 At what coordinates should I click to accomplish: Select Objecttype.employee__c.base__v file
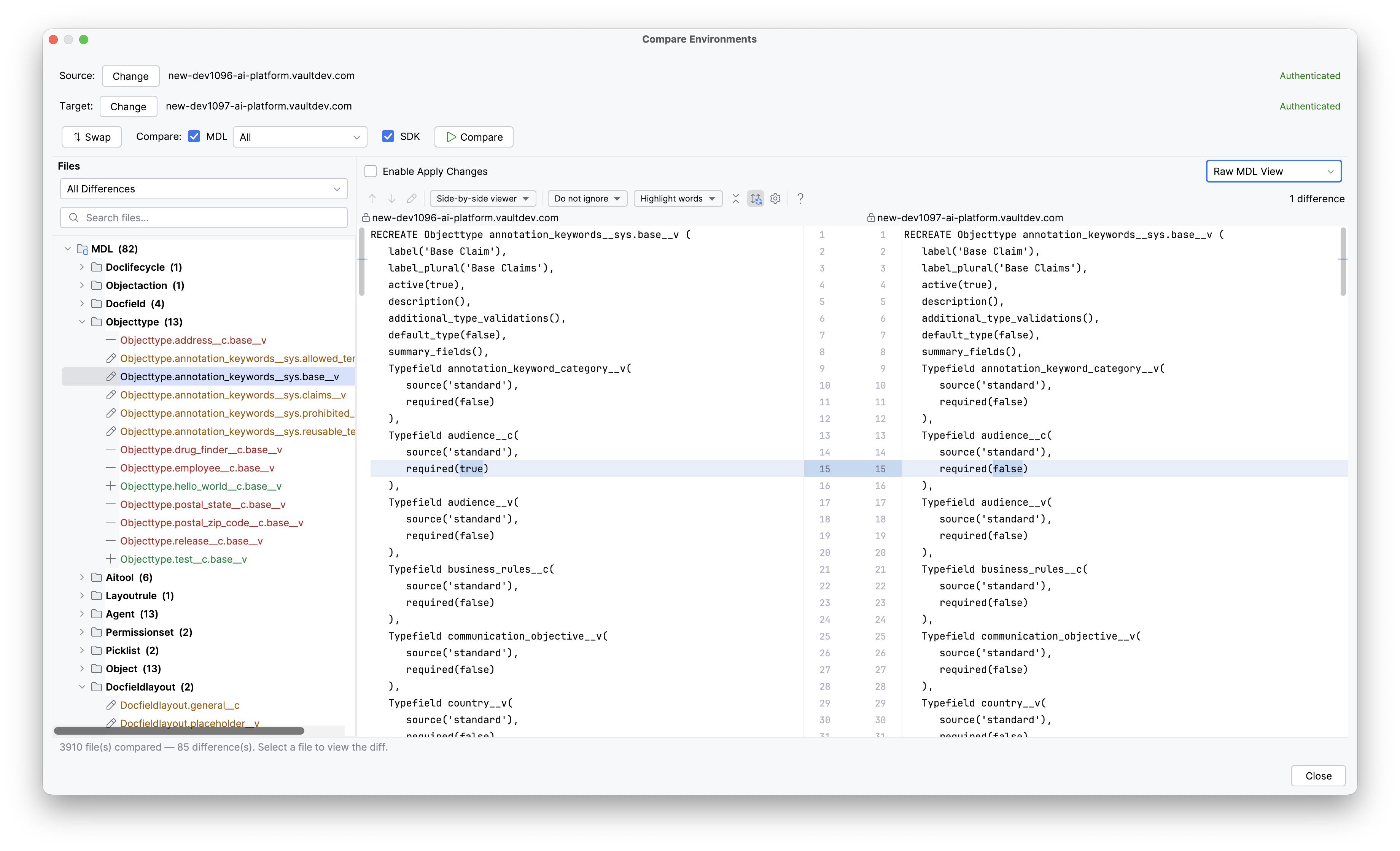(x=197, y=468)
